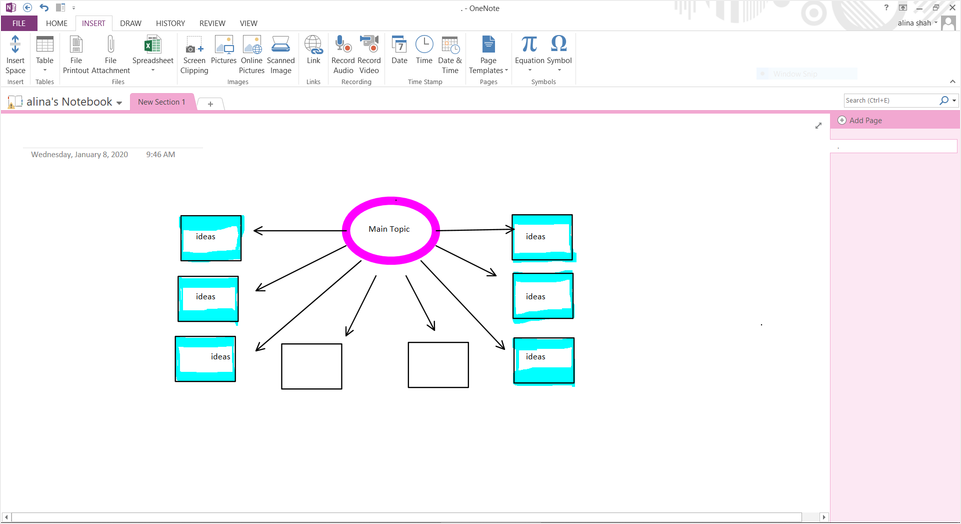Add a new section tab
This screenshot has width=961, height=524.
(x=210, y=104)
